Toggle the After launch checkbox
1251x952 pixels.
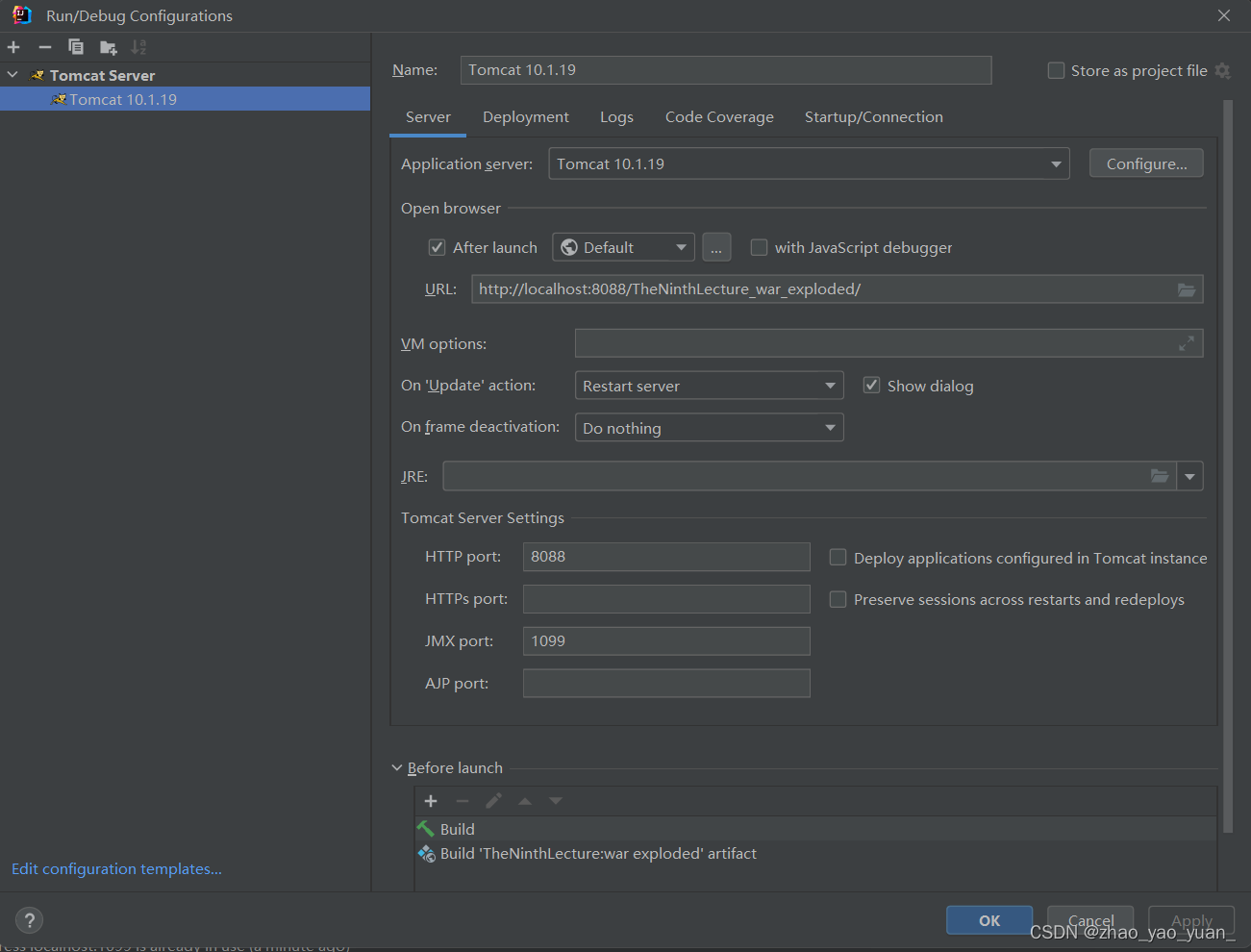[437, 247]
